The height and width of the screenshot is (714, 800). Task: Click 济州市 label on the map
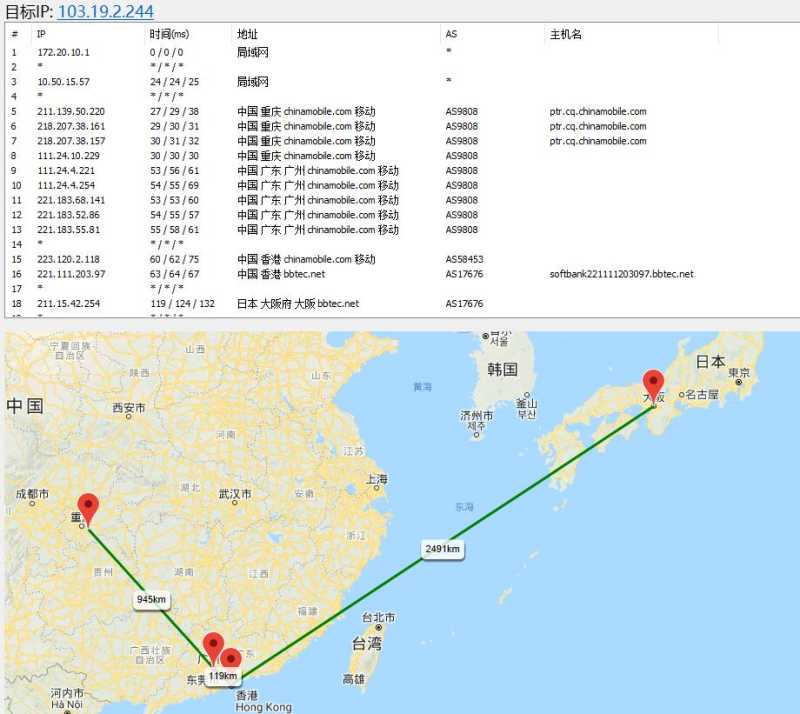click(x=477, y=415)
